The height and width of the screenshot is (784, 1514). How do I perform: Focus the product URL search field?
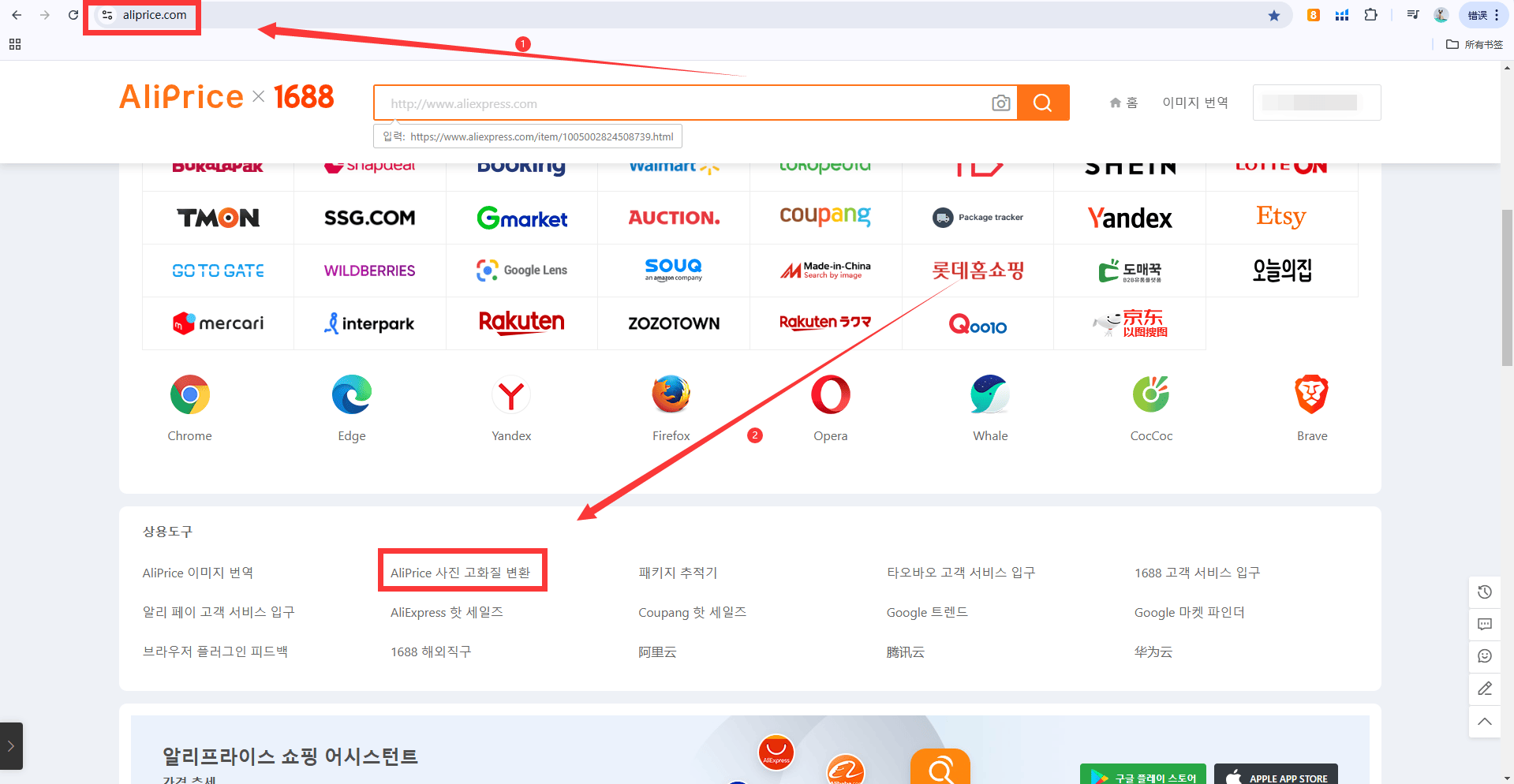683,103
